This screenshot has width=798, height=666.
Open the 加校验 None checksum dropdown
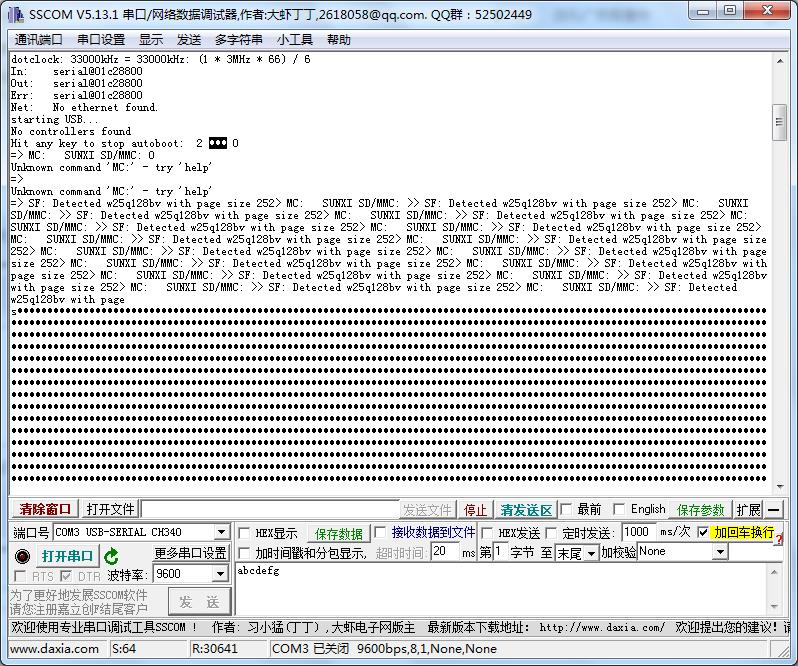click(x=720, y=552)
